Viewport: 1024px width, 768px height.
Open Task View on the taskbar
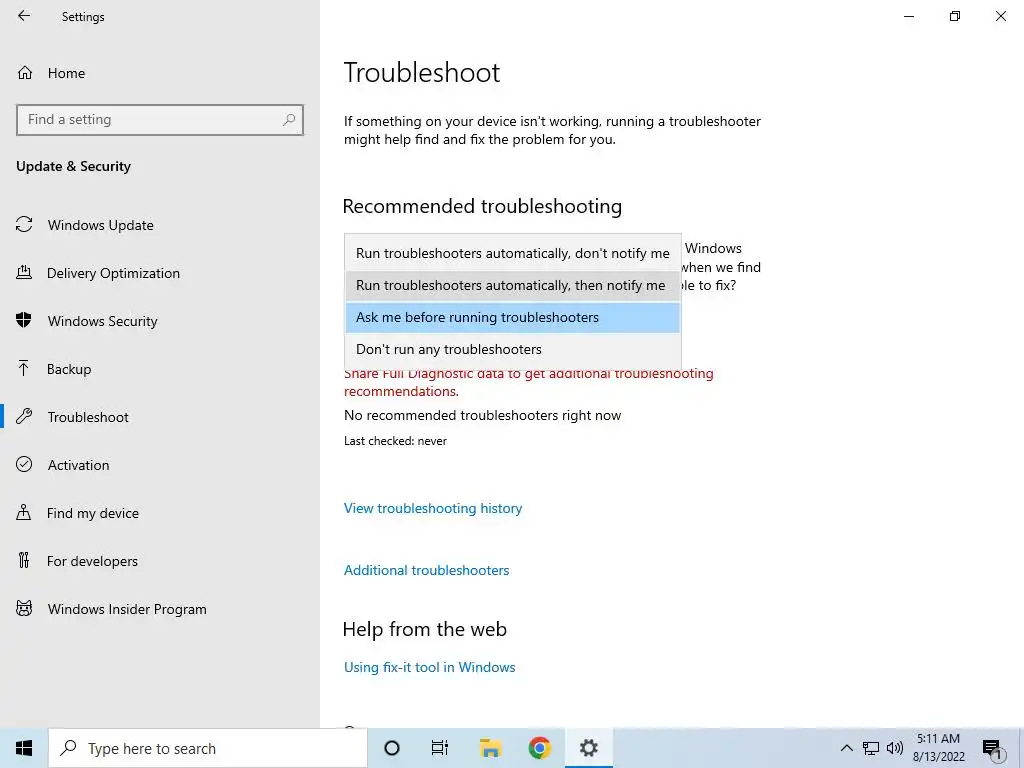tap(440, 748)
